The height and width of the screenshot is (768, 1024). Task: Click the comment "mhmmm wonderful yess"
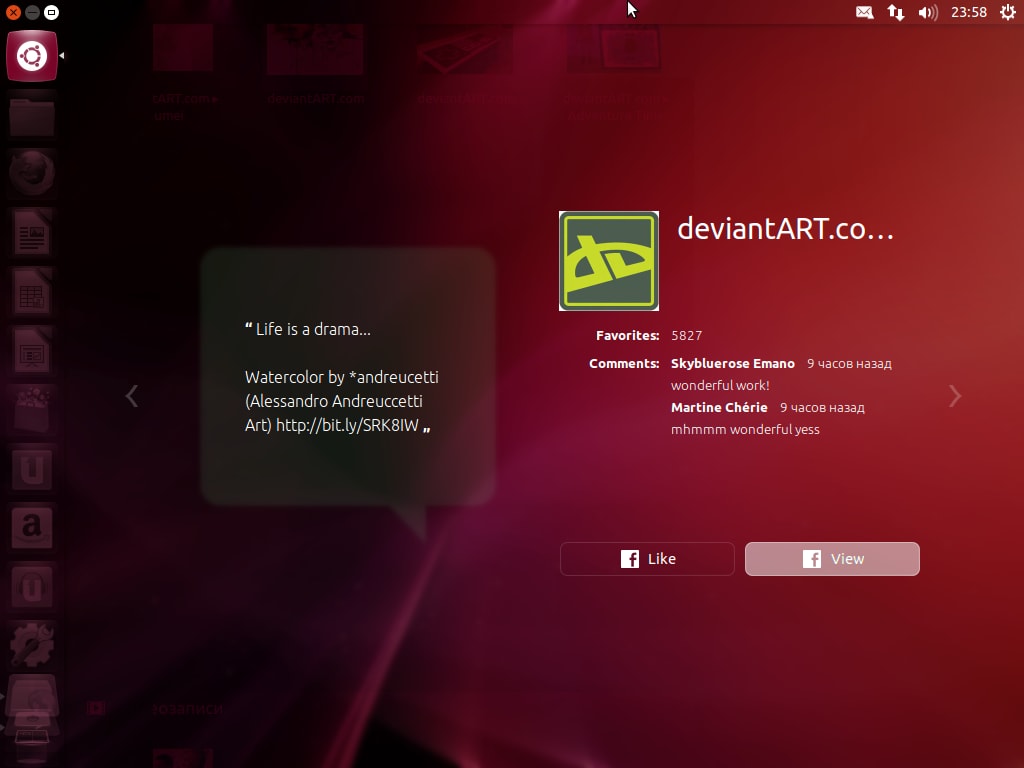pyautogui.click(x=745, y=429)
